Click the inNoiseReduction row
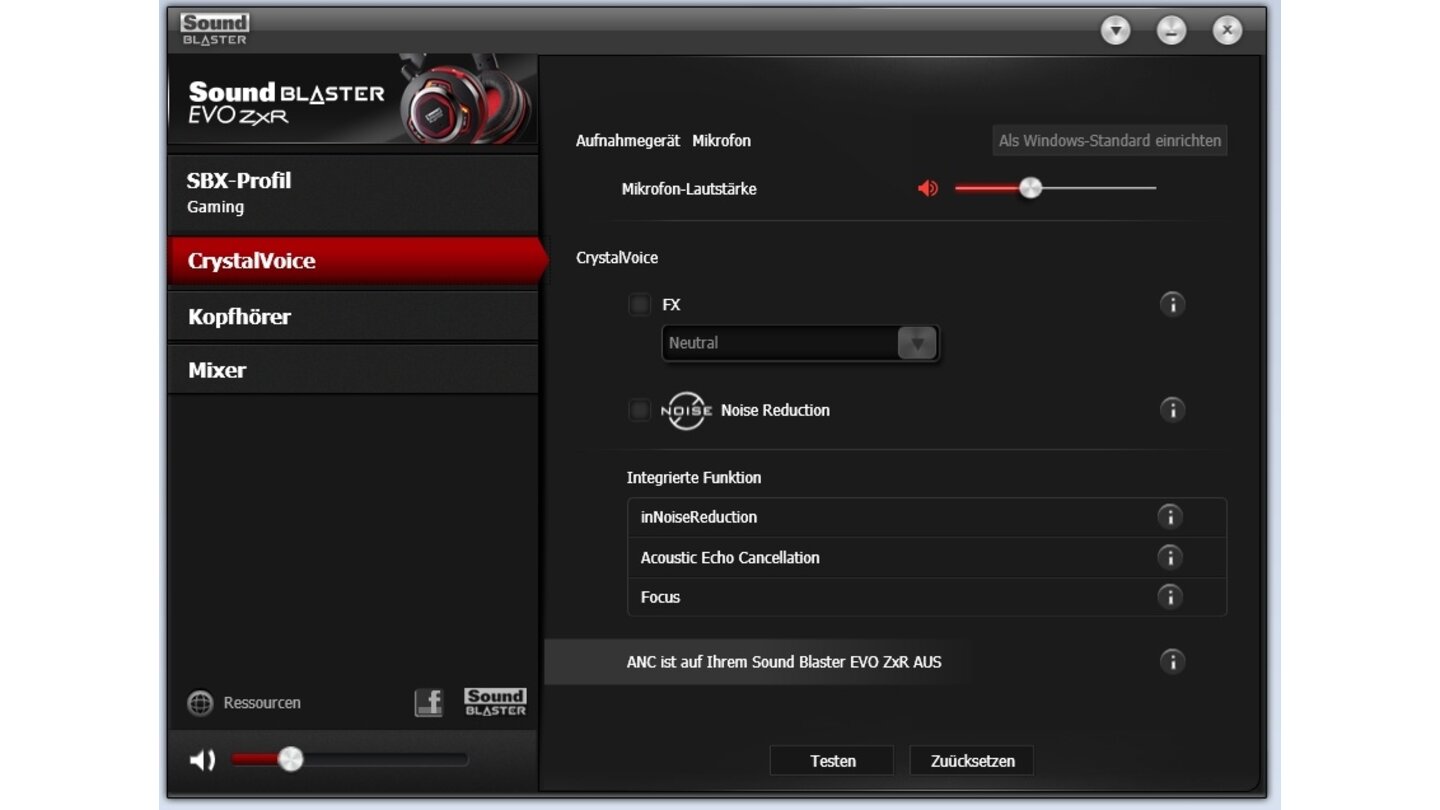The width and height of the screenshot is (1440, 810). (927, 517)
